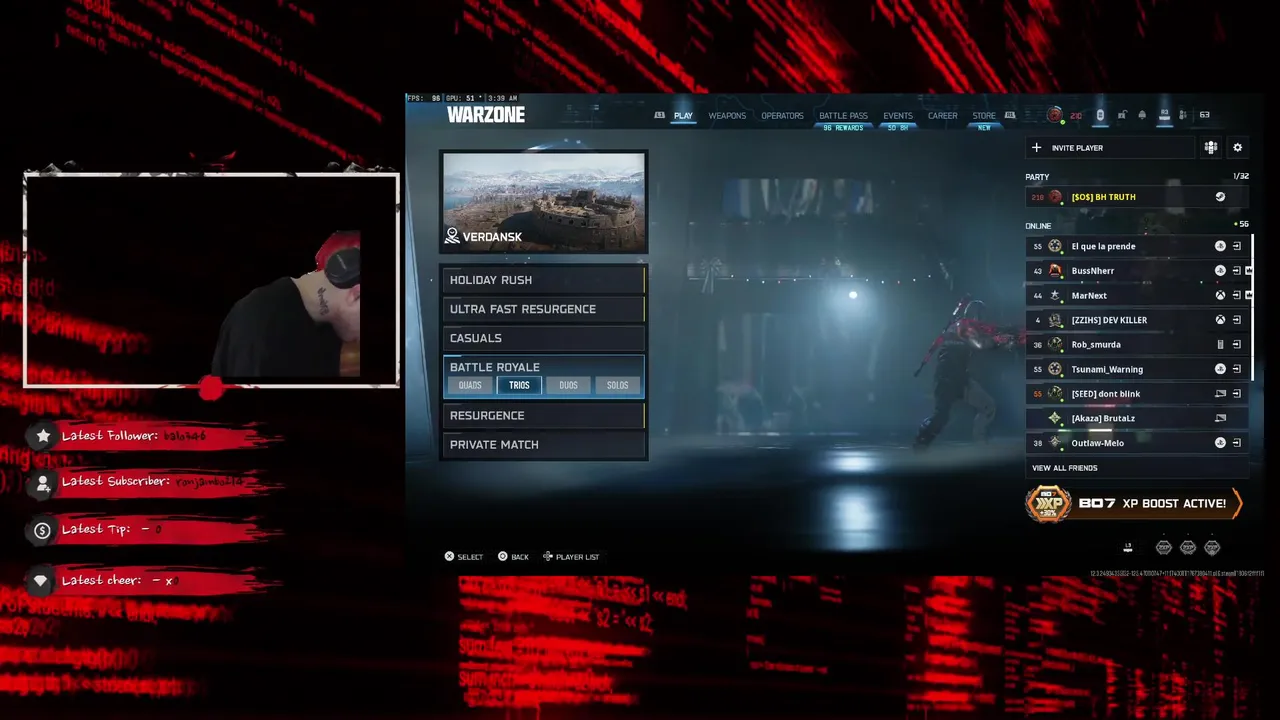This screenshot has height=720, width=1280.
Task: Click join icon on El que la prende row
Action: coord(1237,246)
